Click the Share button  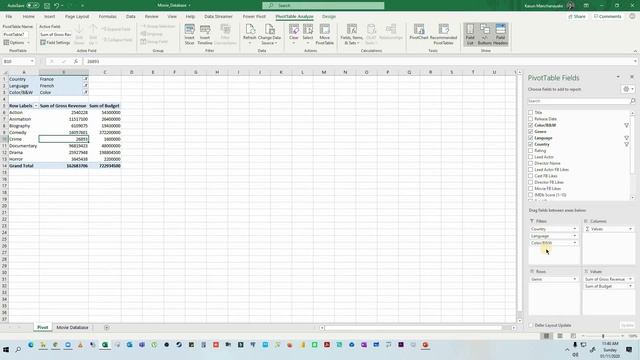click(577, 16)
